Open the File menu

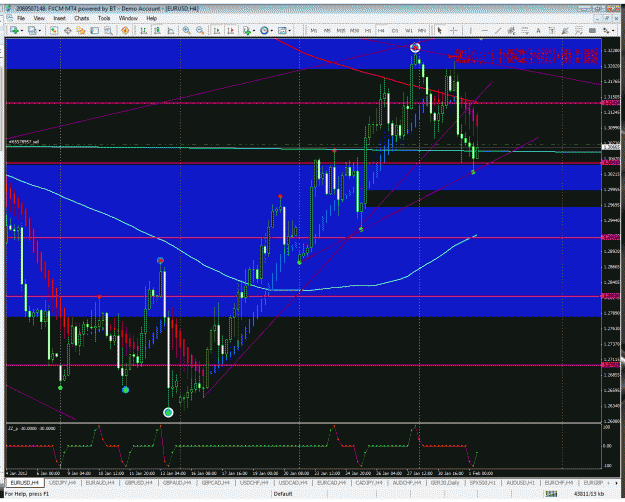(21, 18)
